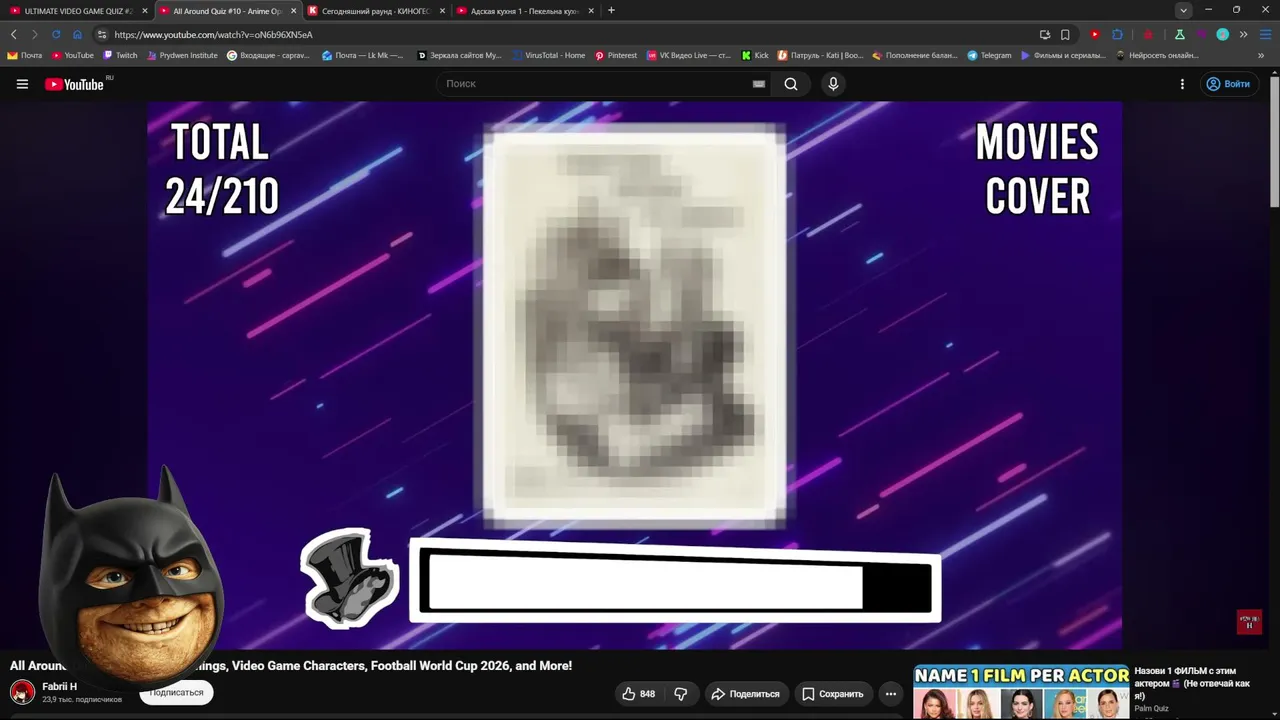Click the blurred movie cover in video
Viewport: 1280px width, 720px height.
[634, 326]
